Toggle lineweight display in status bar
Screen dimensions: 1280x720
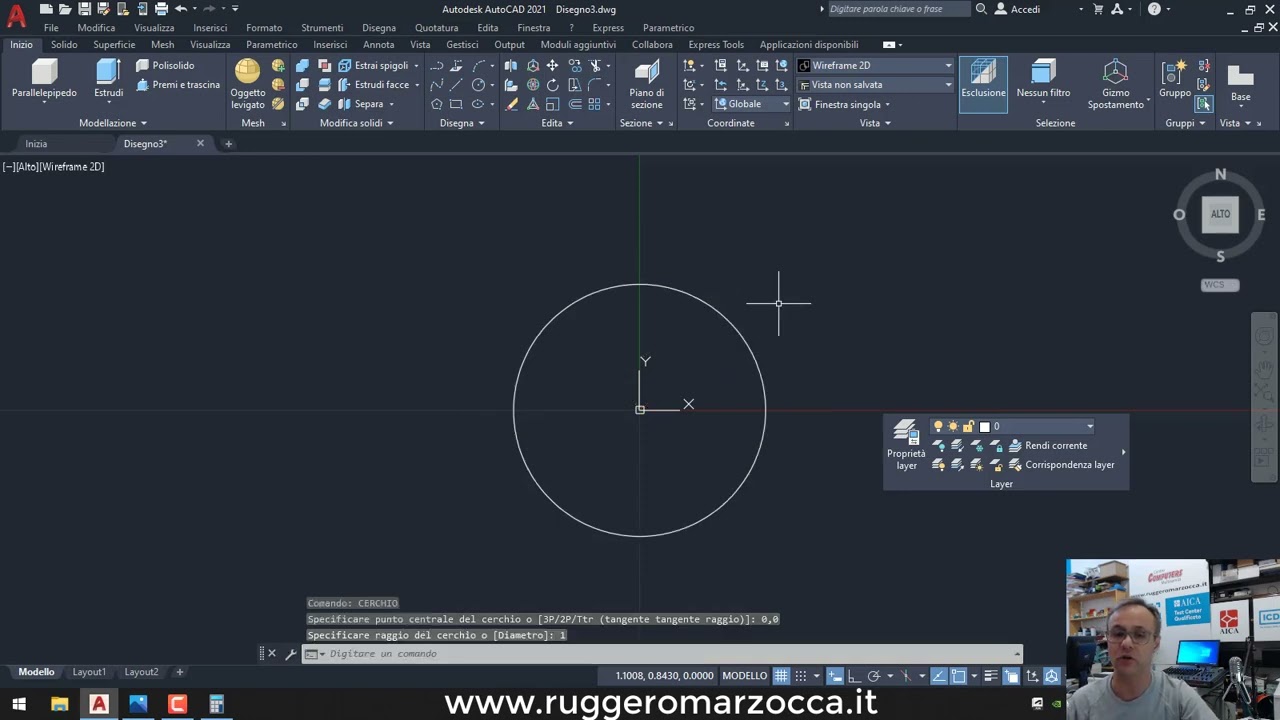[991, 676]
